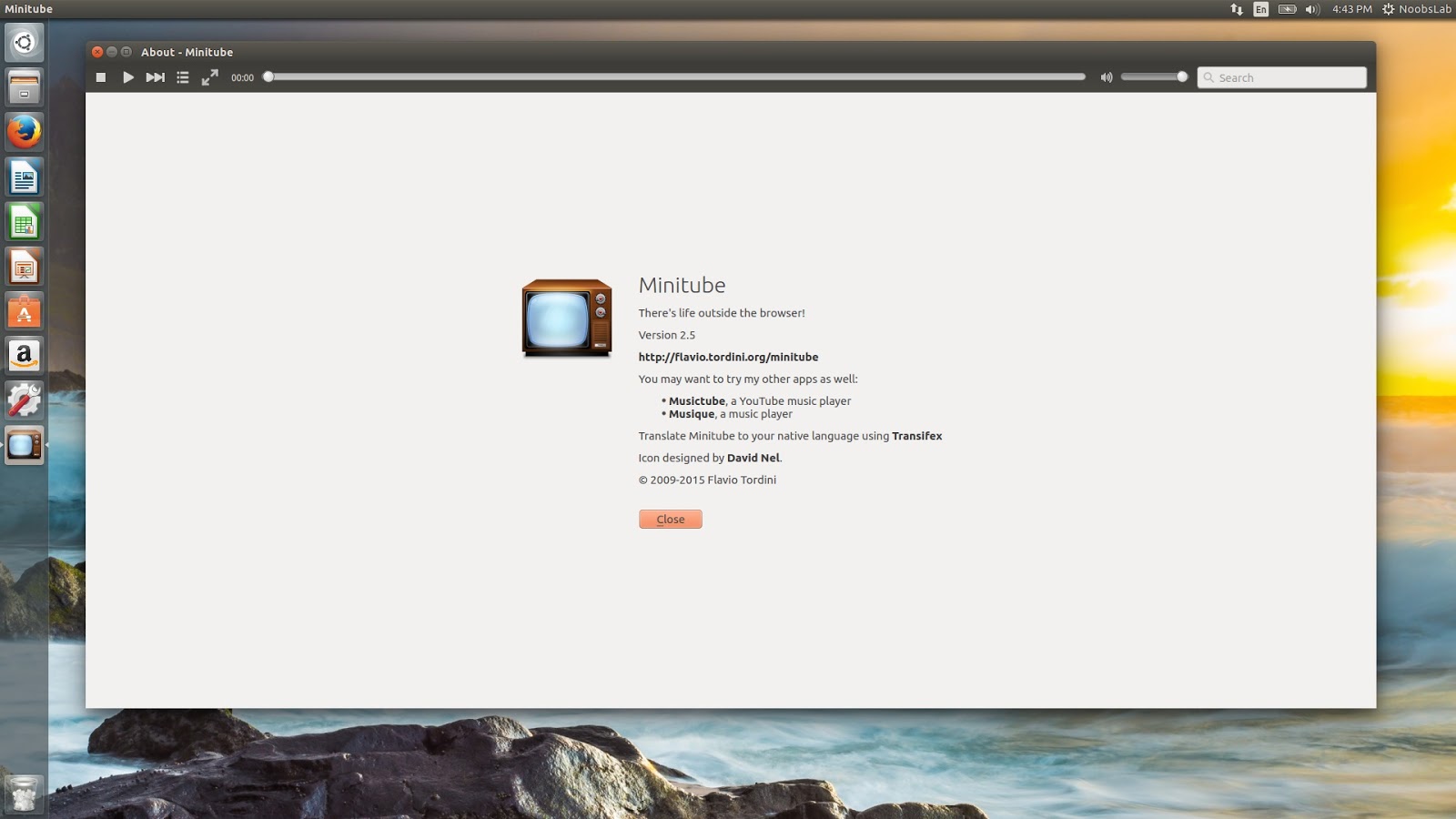
Task: Adjust the volume slider
Action: [1154, 77]
